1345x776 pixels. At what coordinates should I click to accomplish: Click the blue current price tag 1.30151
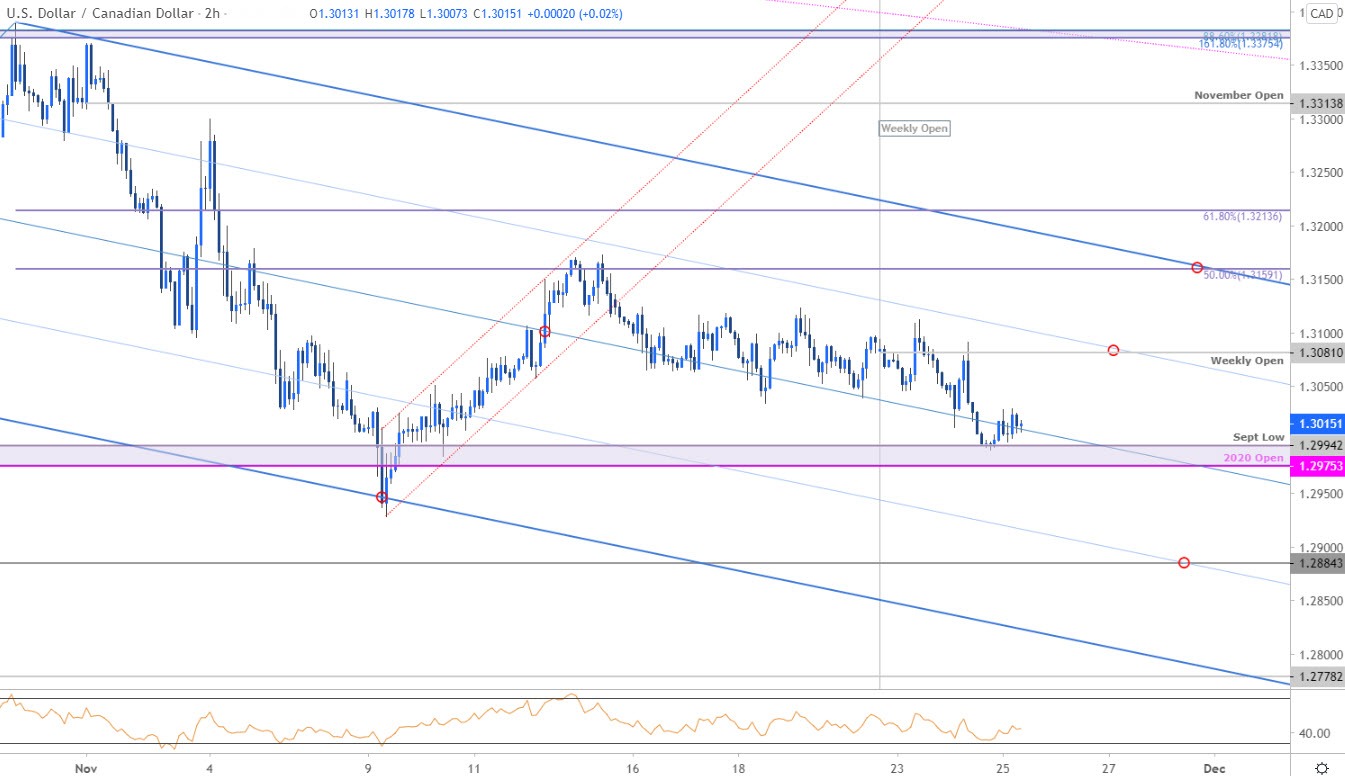pyautogui.click(x=1316, y=422)
